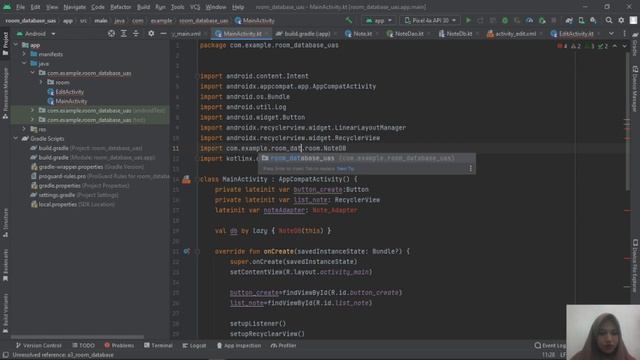Toggle the Build Variants side tab
The height and width of the screenshot is (360, 640).
pos(5,313)
